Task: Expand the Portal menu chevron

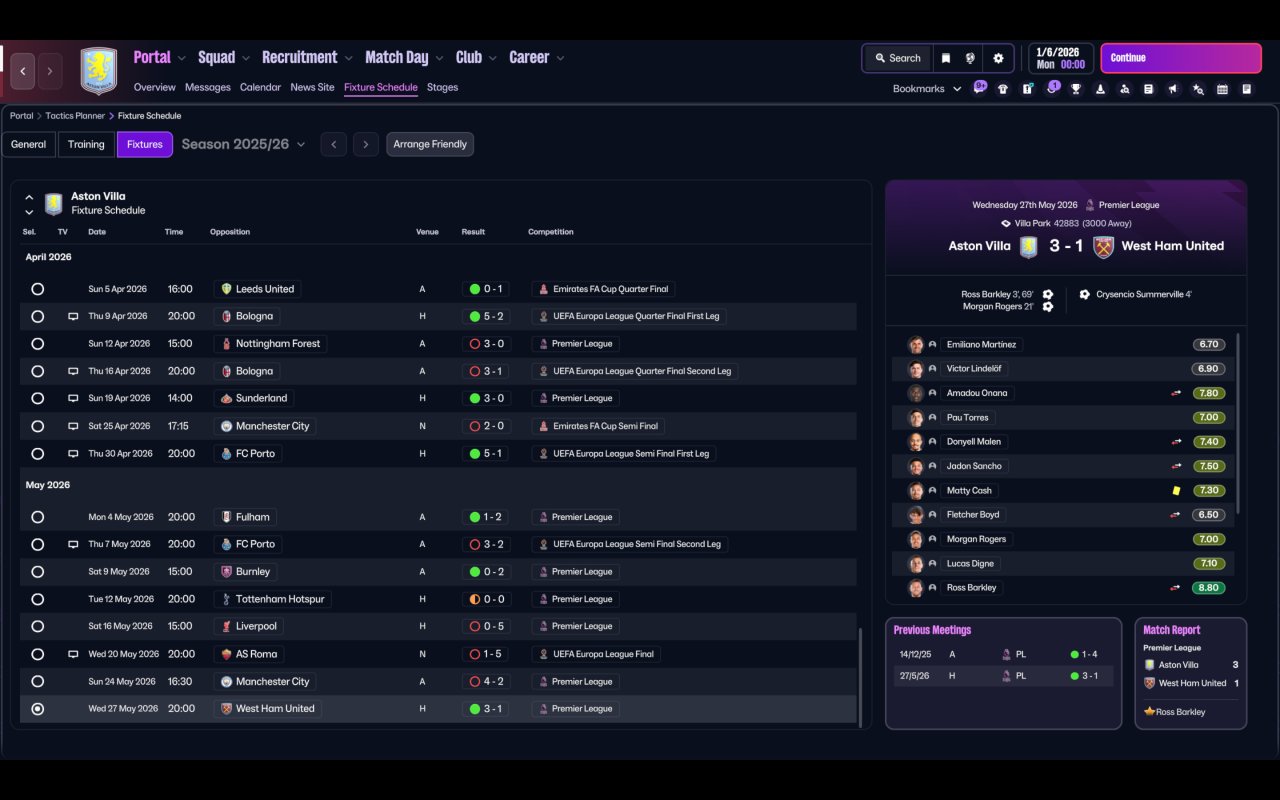Action: (x=181, y=59)
